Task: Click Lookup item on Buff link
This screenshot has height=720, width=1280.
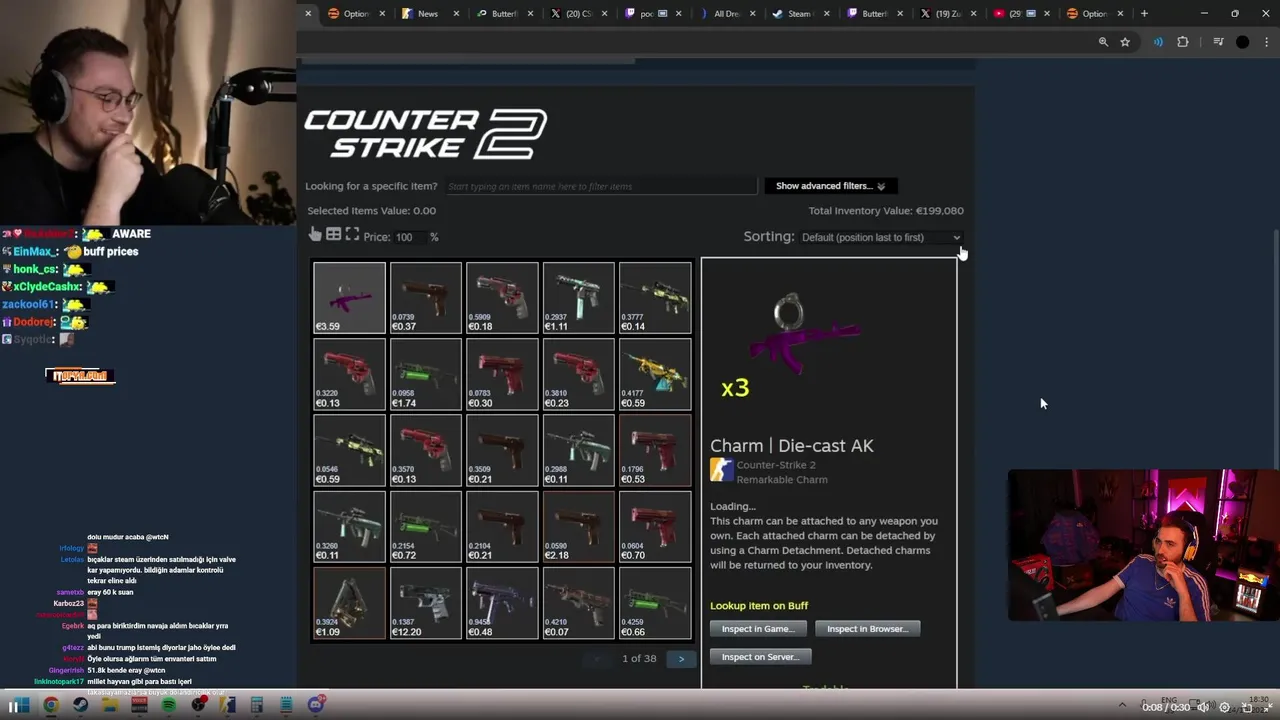Action: click(x=759, y=606)
